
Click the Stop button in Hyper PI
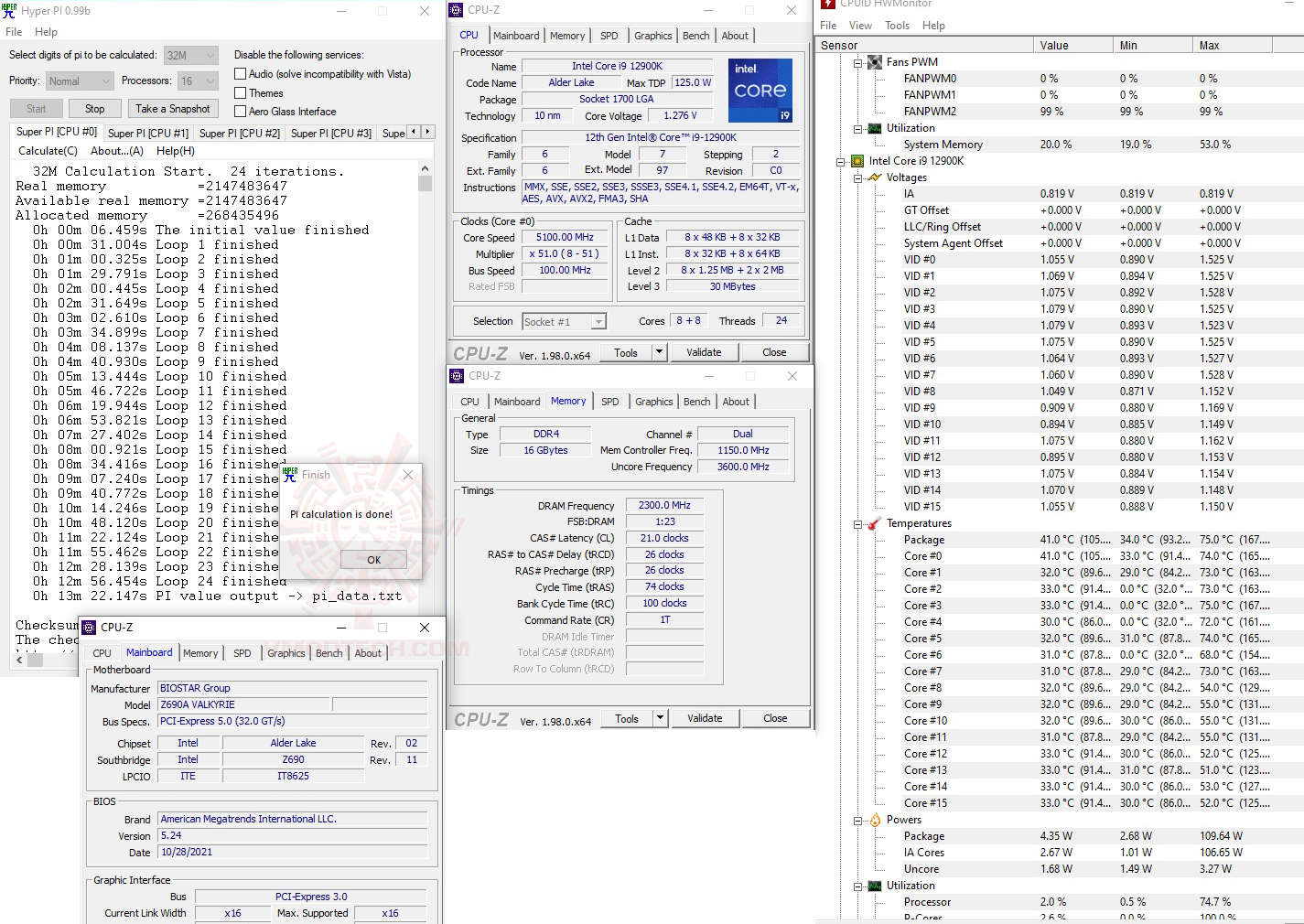click(95, 109)
